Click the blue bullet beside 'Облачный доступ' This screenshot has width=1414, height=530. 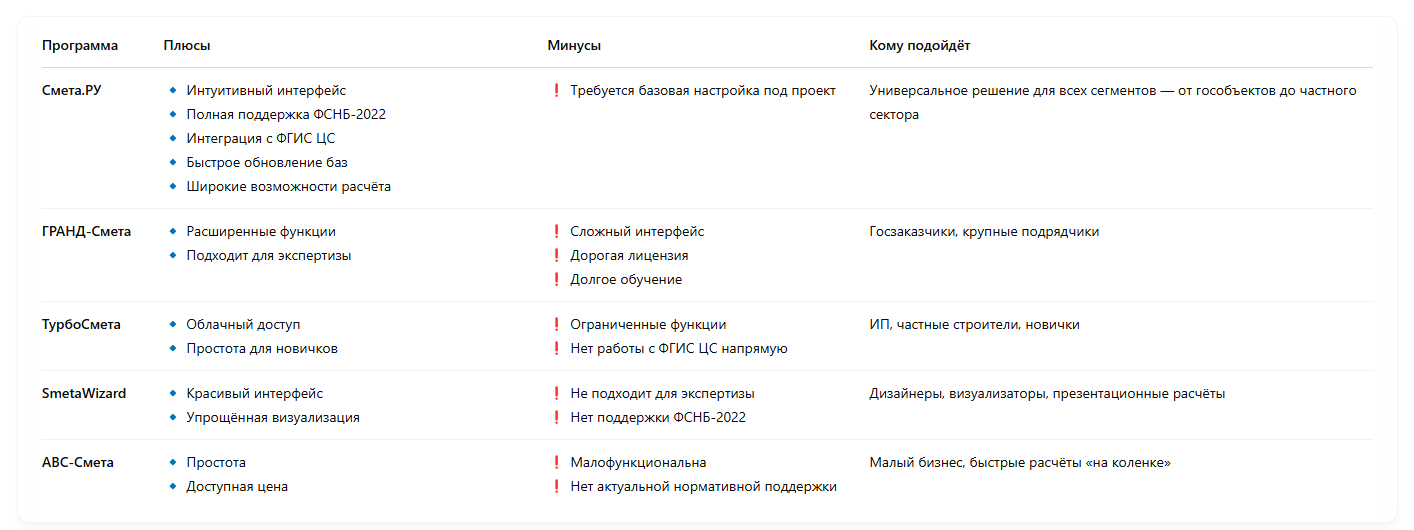pos(173,324)
